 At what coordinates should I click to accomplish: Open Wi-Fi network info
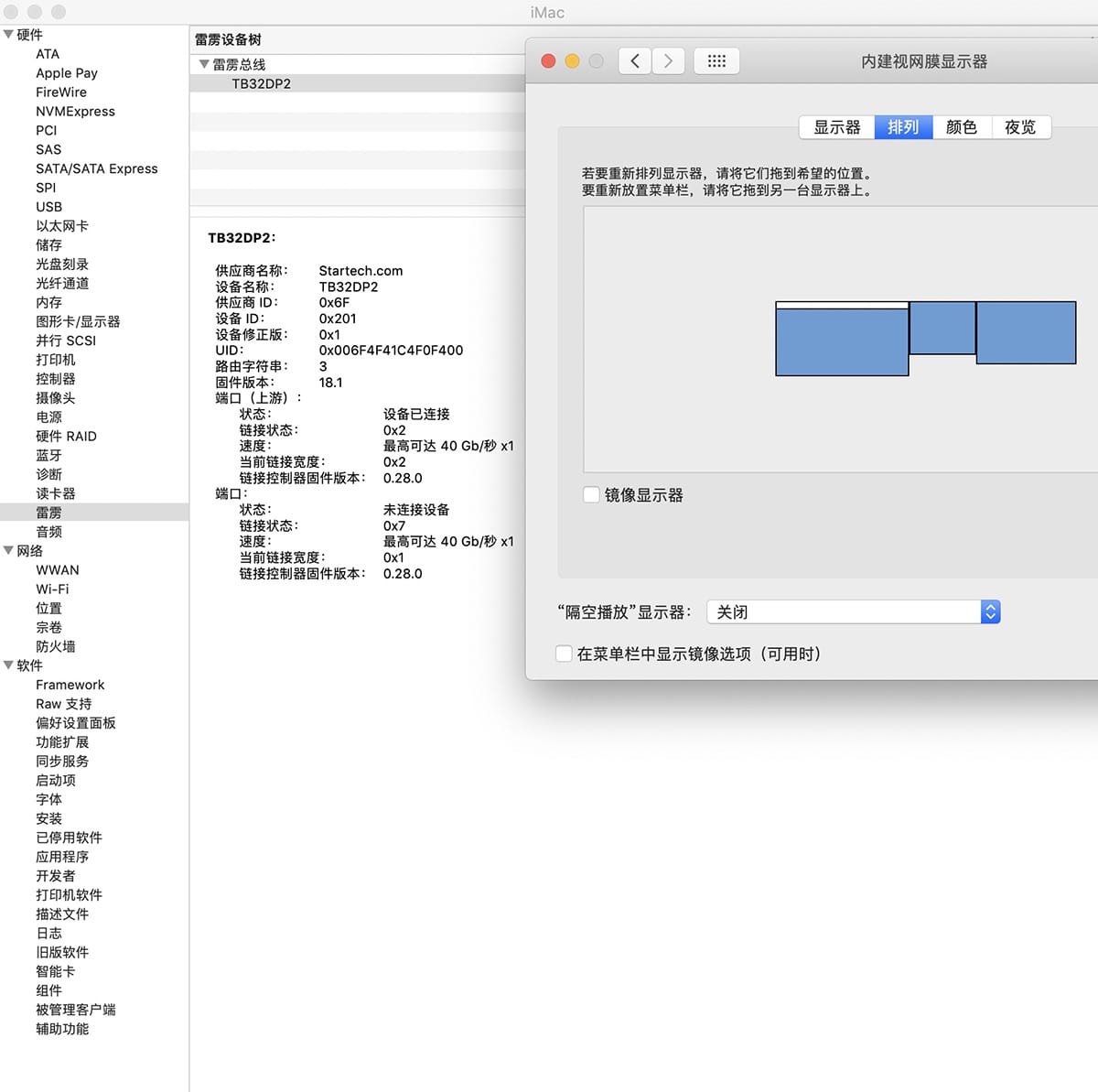[52, 589]
